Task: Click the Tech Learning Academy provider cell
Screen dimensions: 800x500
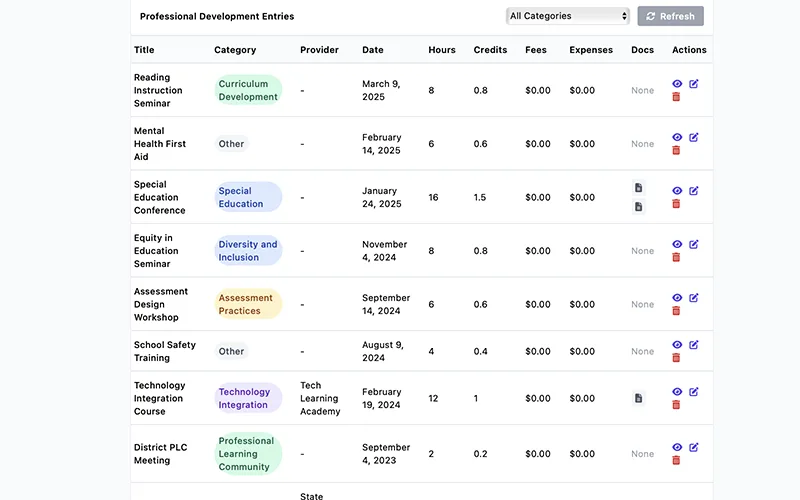Action: (x=320, y=398)
